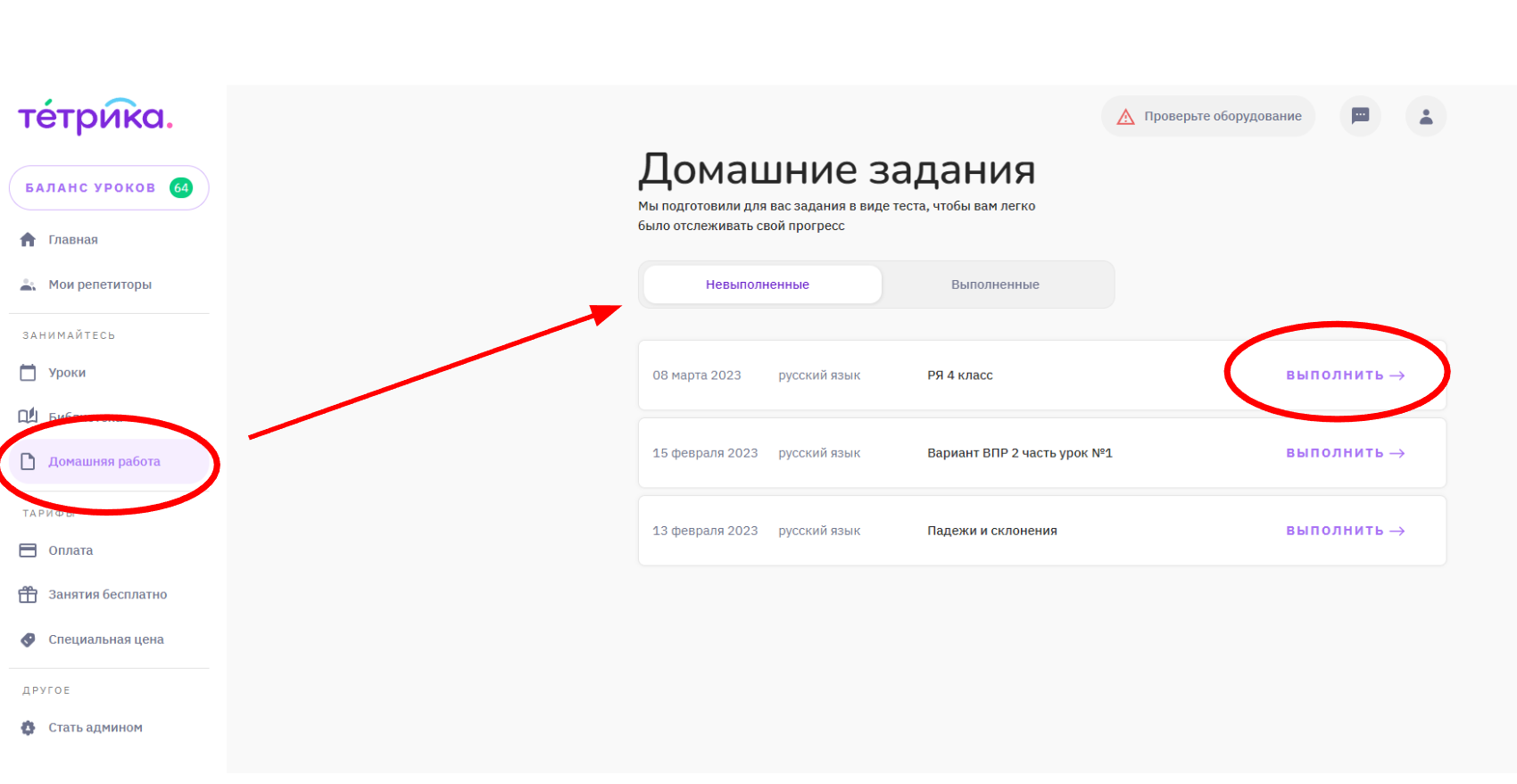Click the date 13 февраля 2023
This screenshot has height=784, width=1517.
point(705,531)
